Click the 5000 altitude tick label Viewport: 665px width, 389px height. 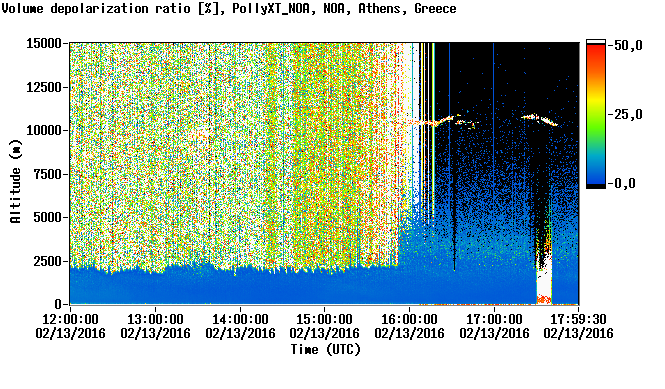[x=47, y=217]
